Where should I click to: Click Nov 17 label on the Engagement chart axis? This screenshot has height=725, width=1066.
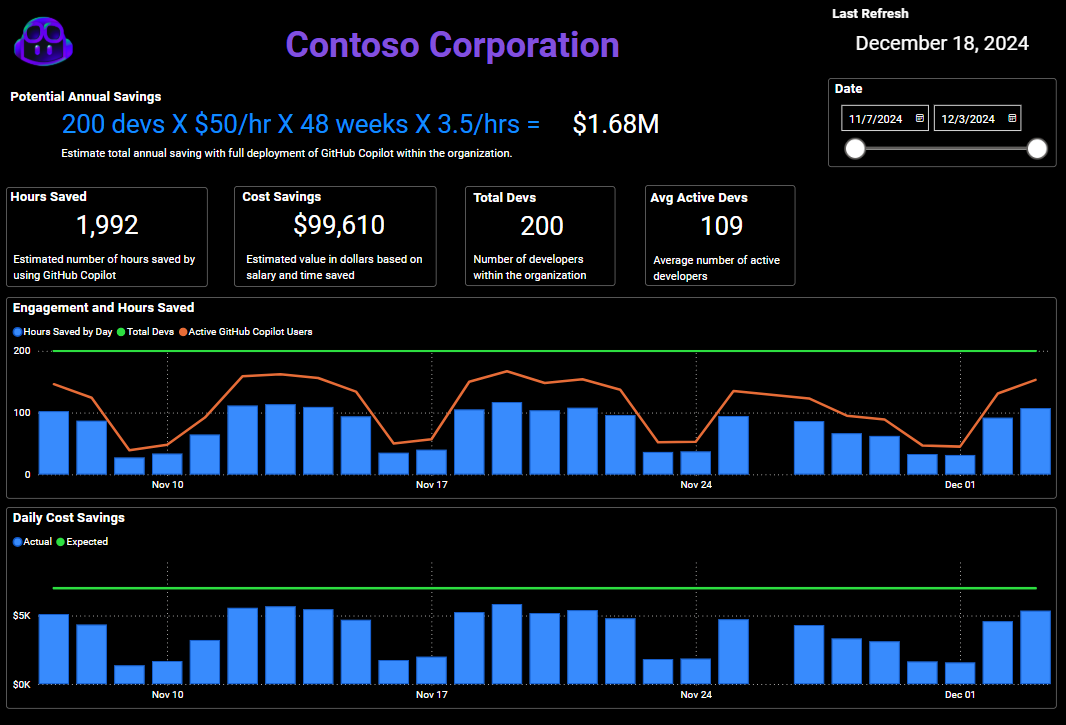[432, 485]
